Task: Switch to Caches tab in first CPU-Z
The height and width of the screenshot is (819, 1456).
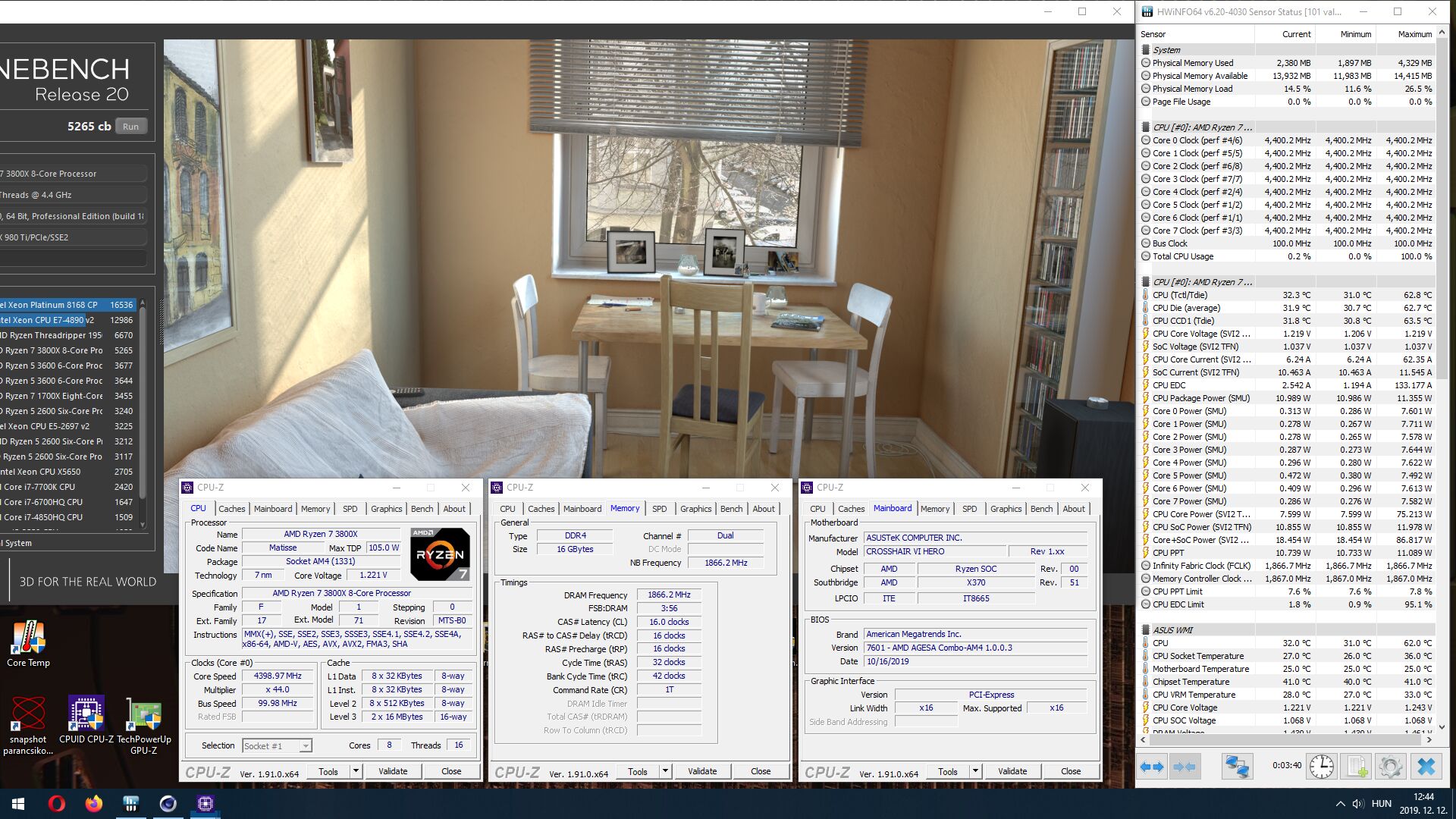Action: point(231,509)
